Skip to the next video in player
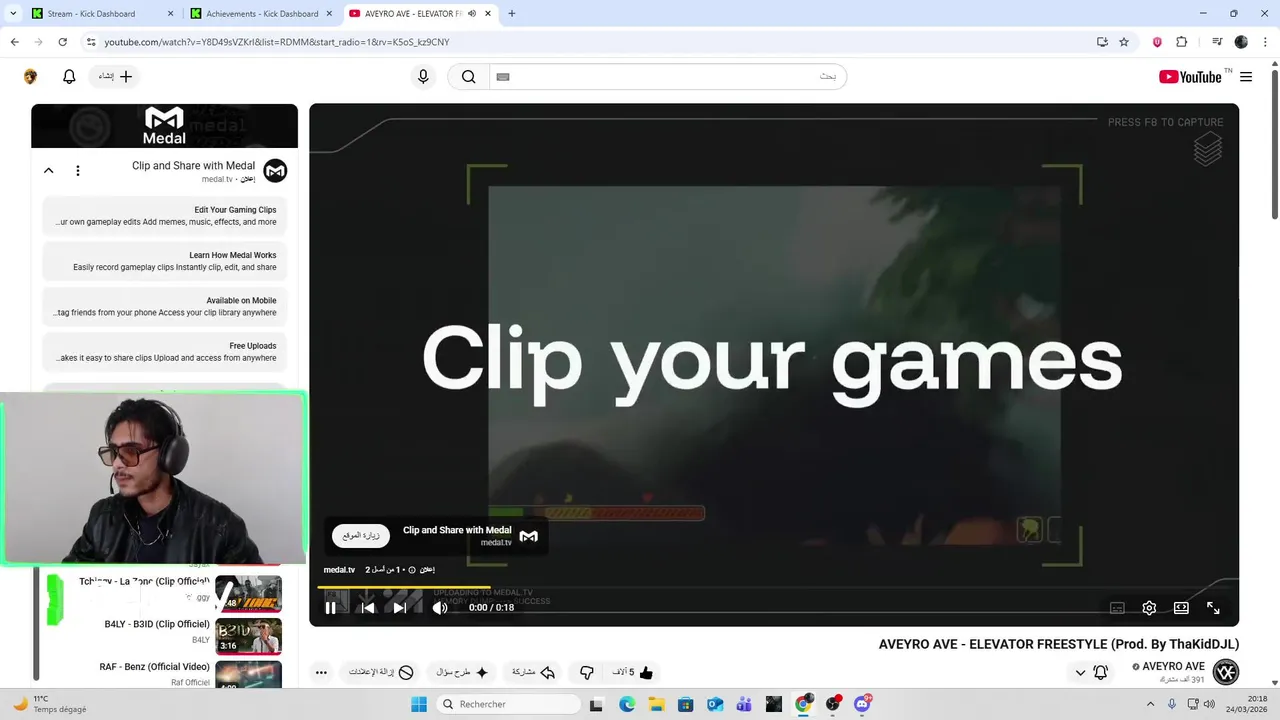 400,608
